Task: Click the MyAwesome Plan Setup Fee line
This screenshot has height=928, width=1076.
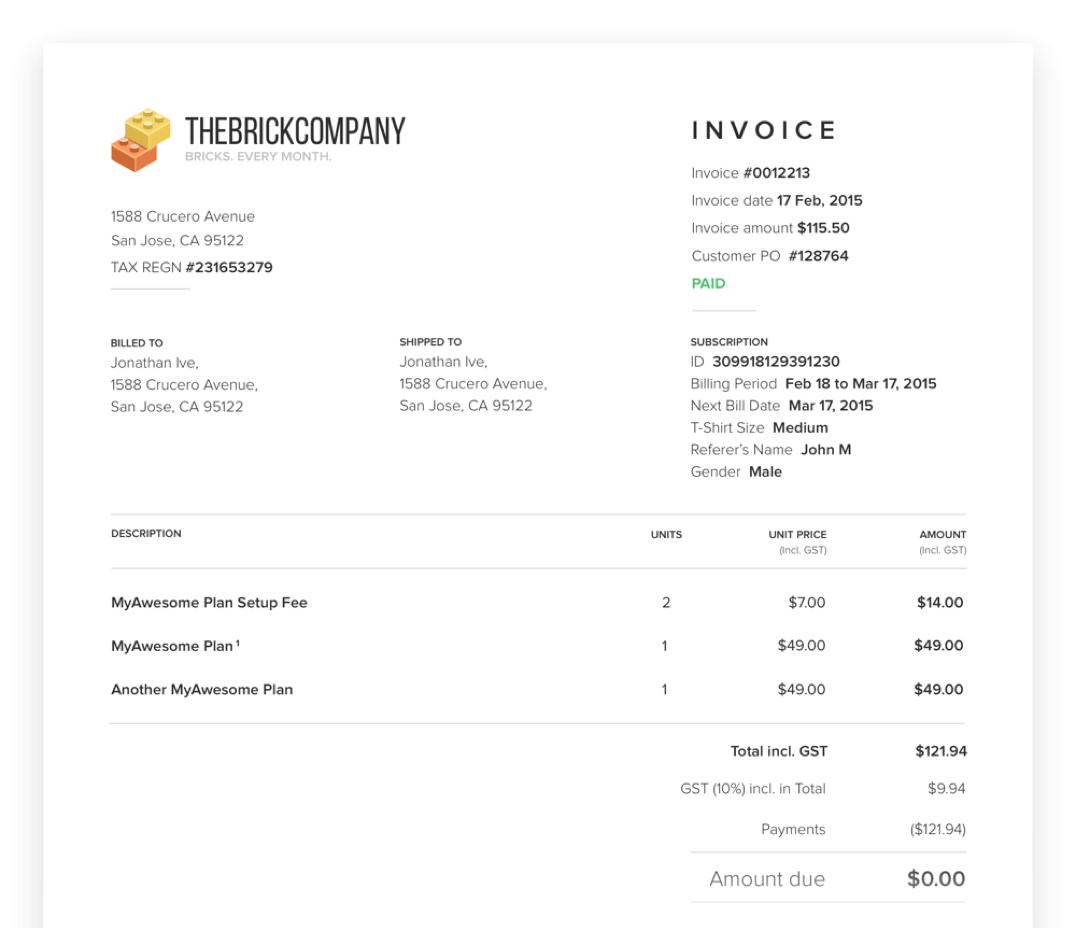Action: coord(208,602)
